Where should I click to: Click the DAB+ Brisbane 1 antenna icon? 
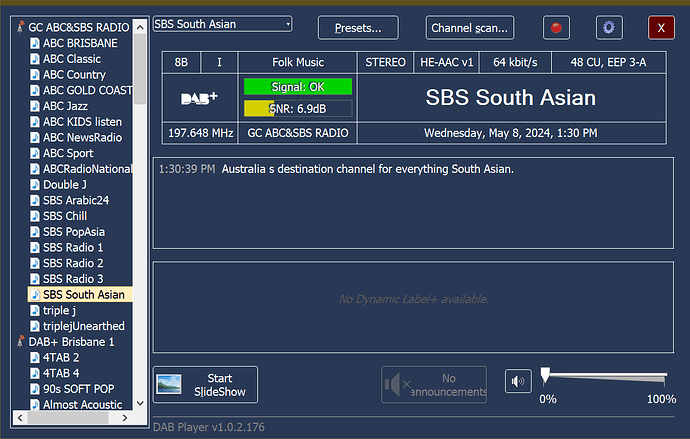20,342
